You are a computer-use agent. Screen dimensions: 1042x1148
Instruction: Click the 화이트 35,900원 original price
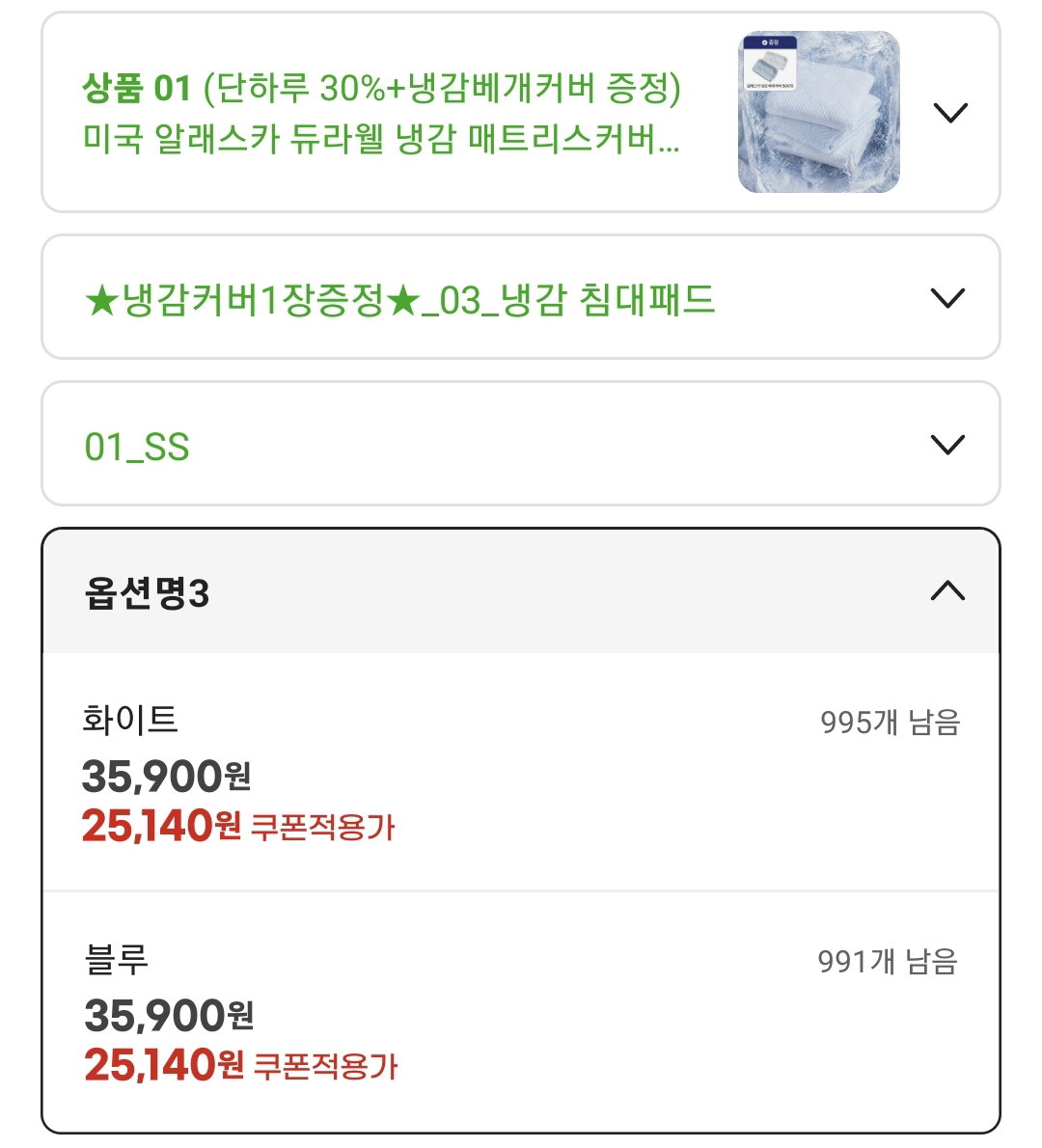[x=166, y=776]
